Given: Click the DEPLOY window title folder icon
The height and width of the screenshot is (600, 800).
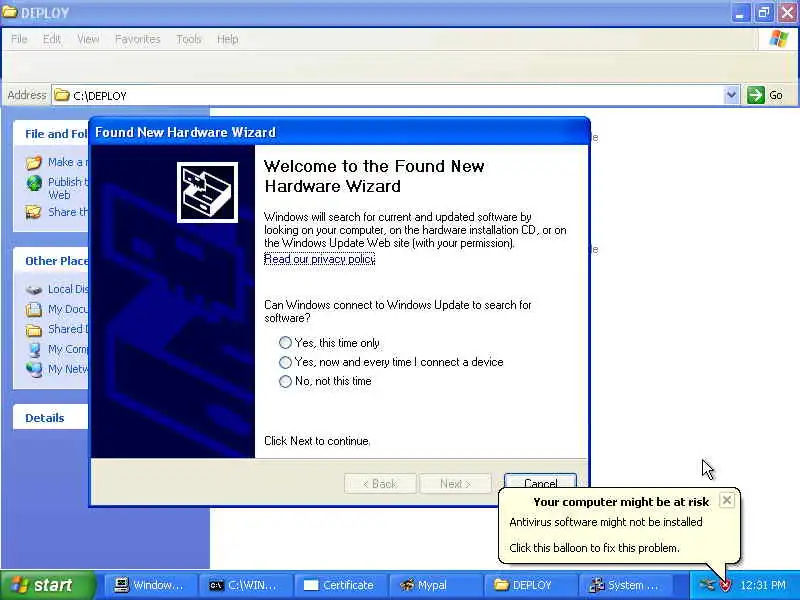Looking at the screenshot, I should tap(10, 12).
